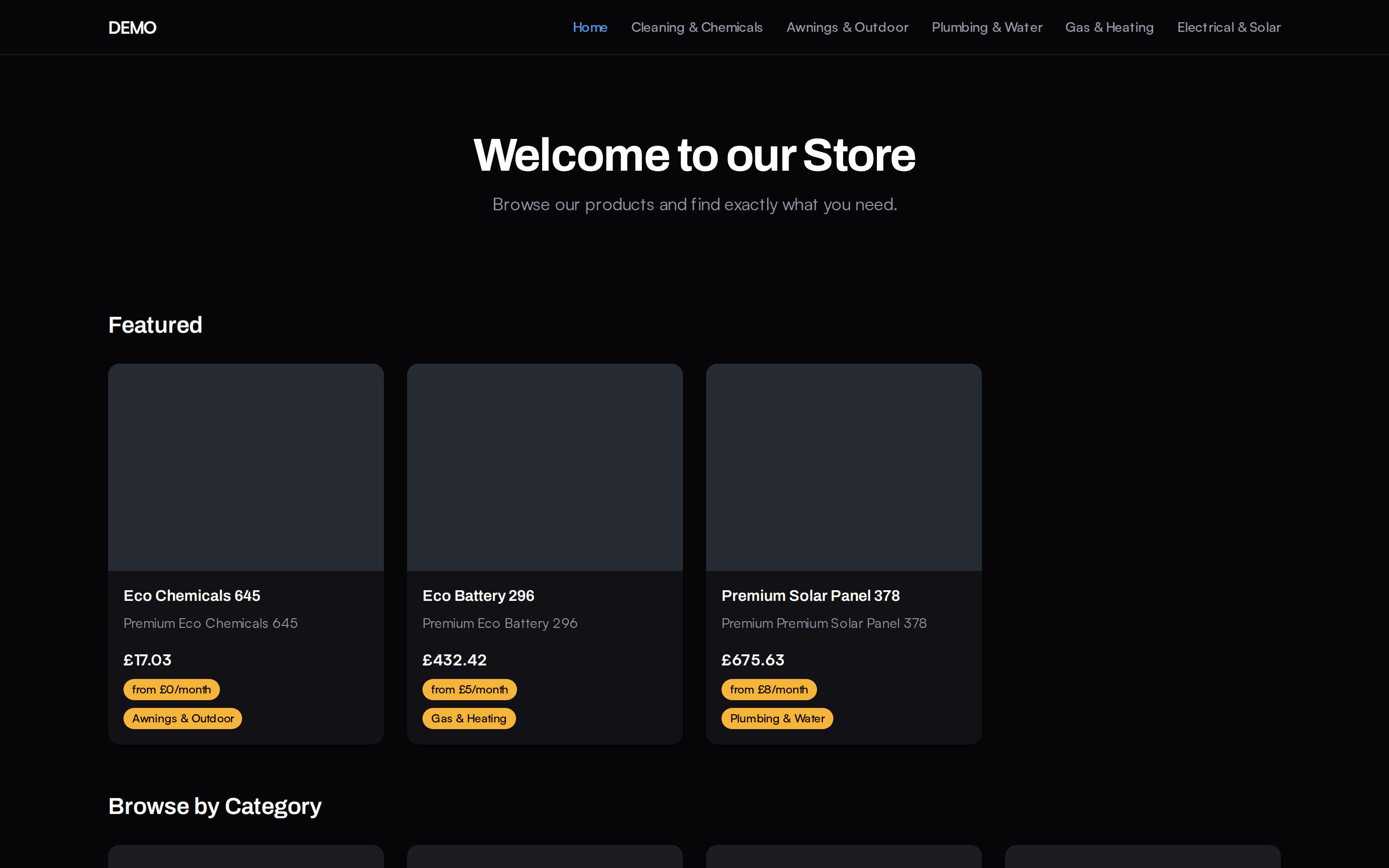Click the Premium Solar Panel 378 title

tap(810, 596)
